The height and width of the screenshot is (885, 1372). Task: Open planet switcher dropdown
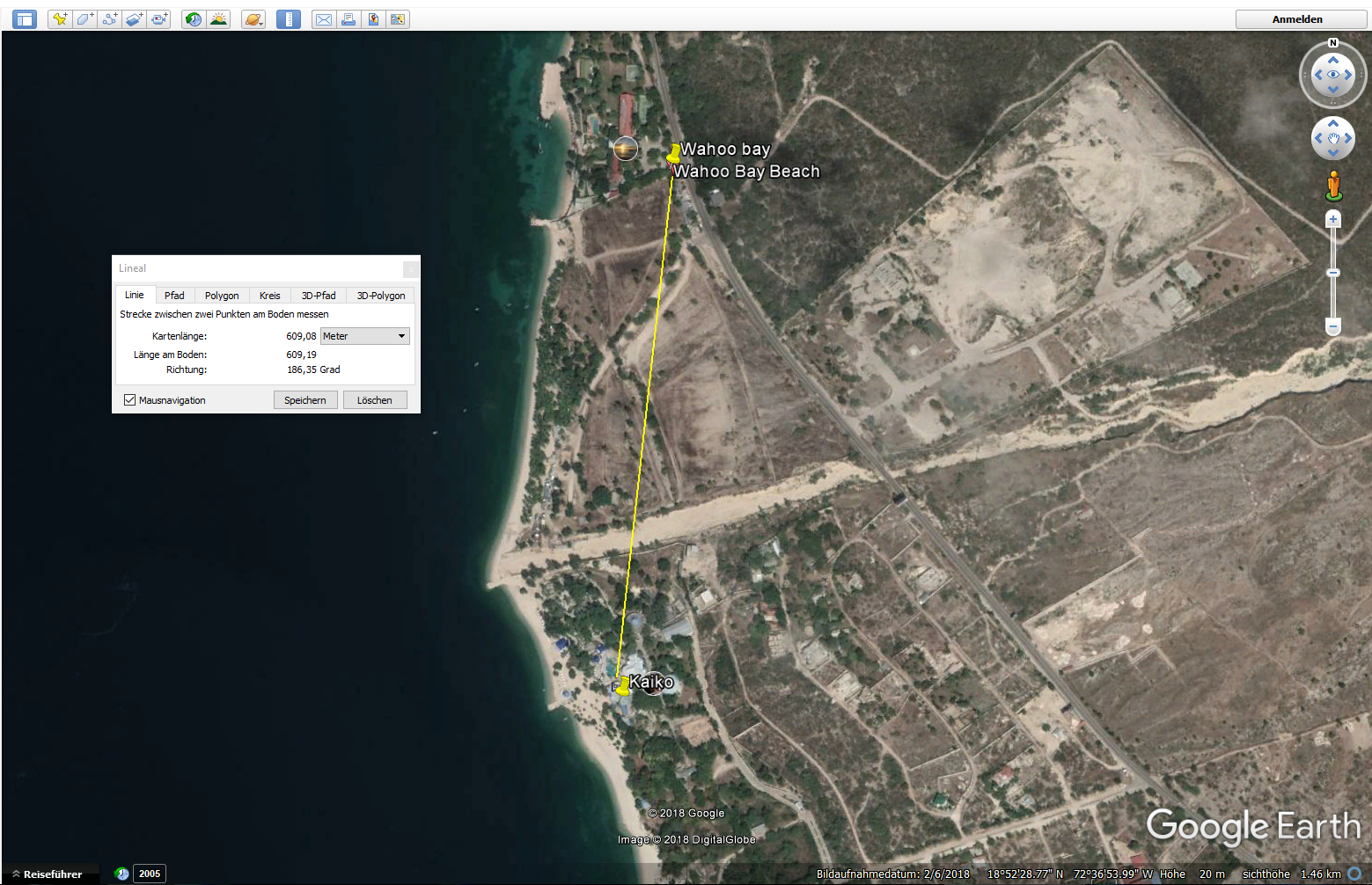[x=253, y=18]
